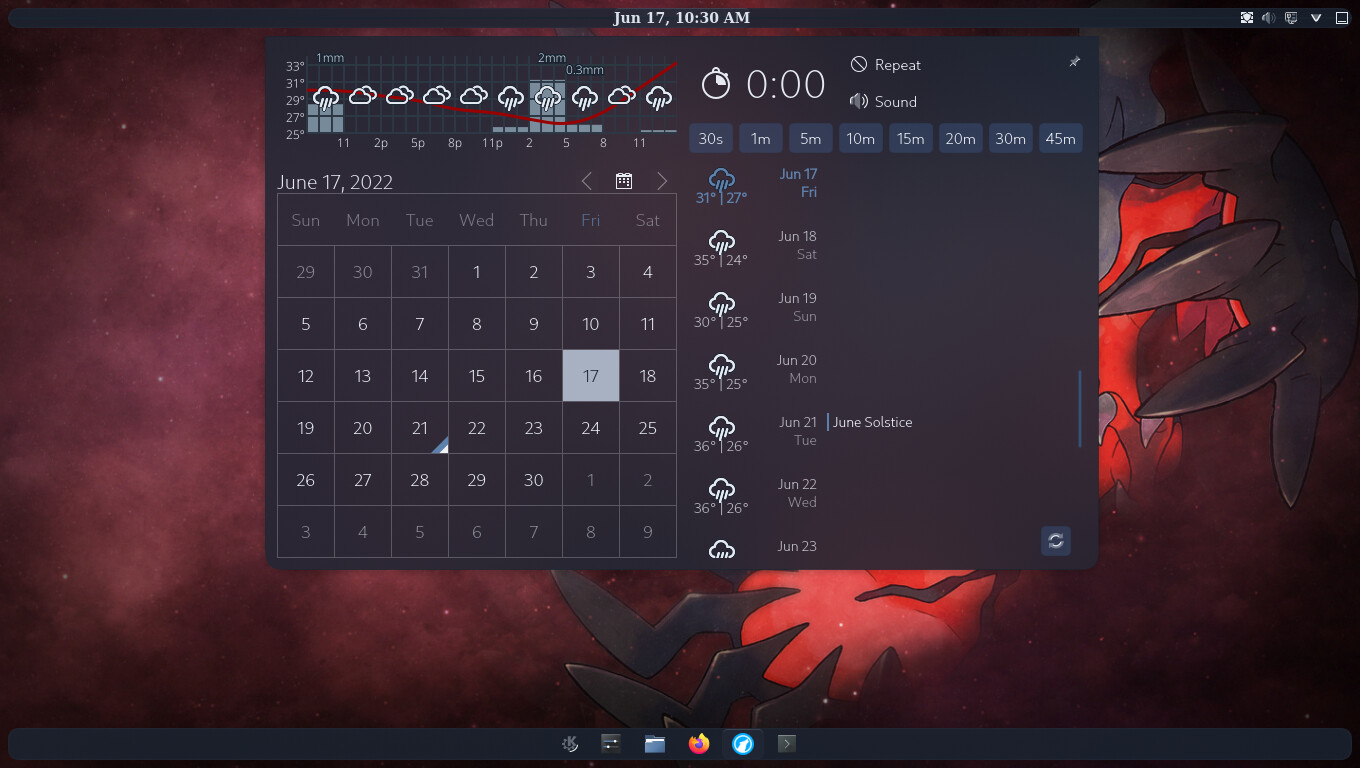Start a 1m timer
The height and width of the screenshot is (768, 1360).
pos(761,138)
